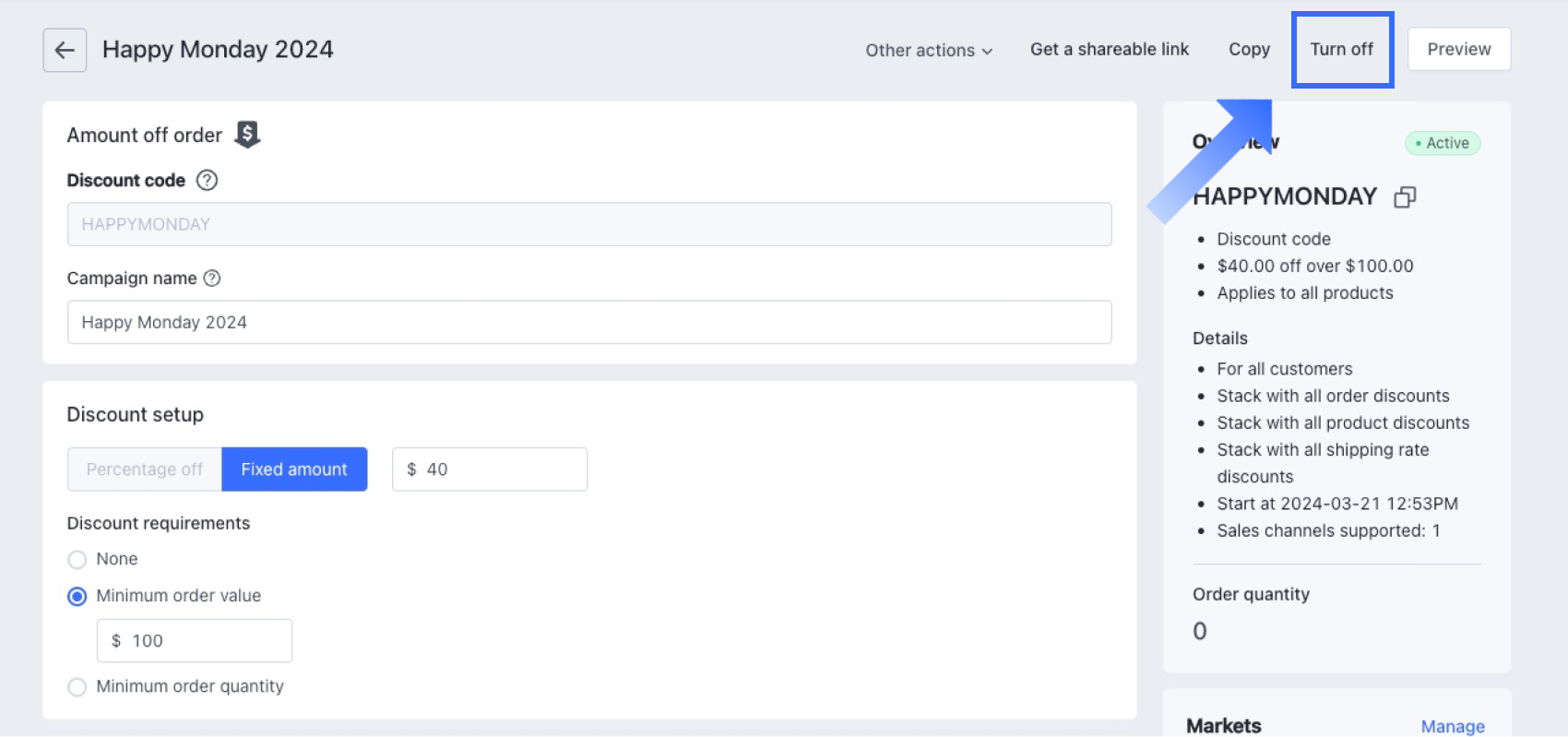
Task: Switch to Percentage off discount type
Action: pos(145,470)
